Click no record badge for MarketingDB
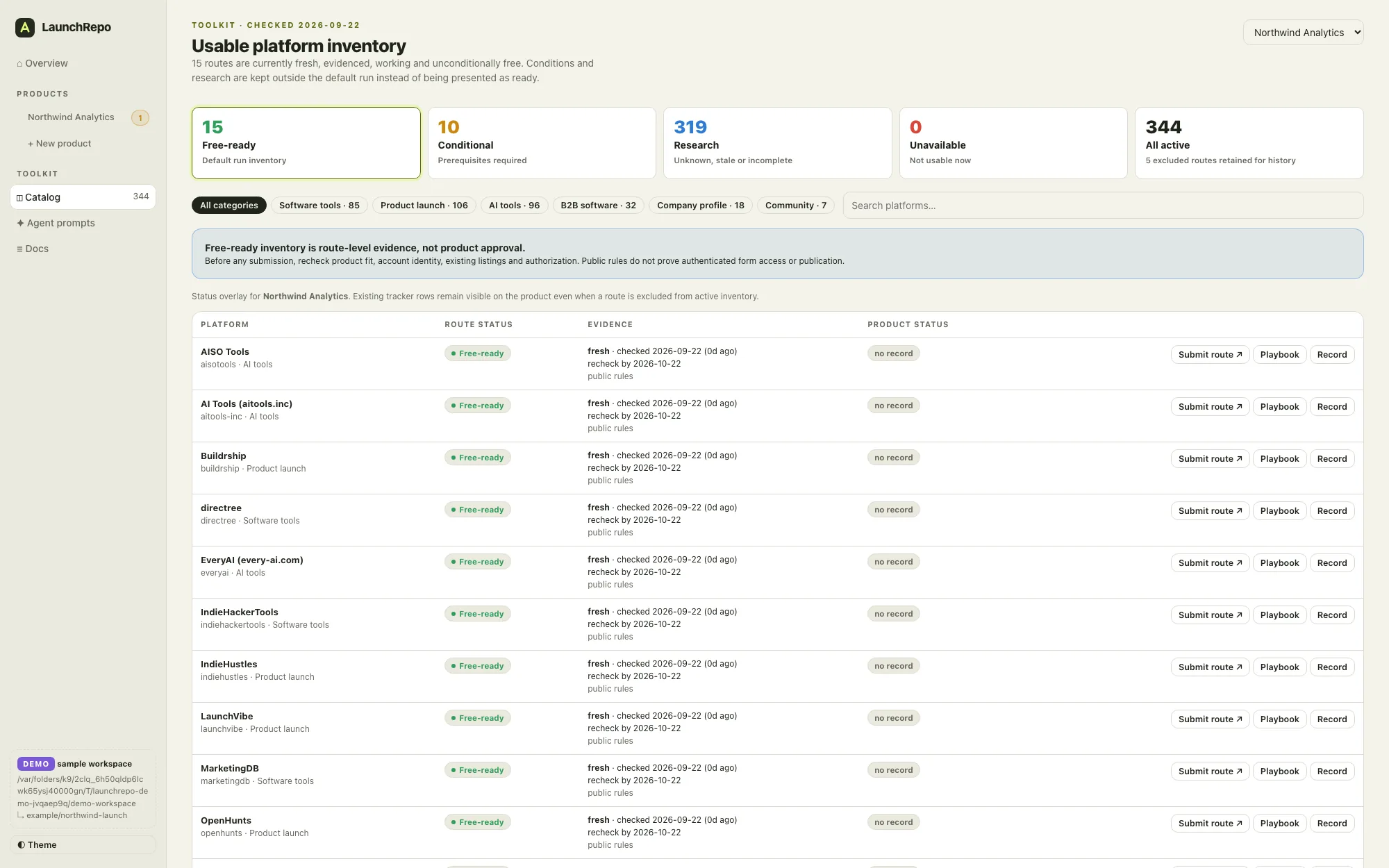 click(894, 770)
